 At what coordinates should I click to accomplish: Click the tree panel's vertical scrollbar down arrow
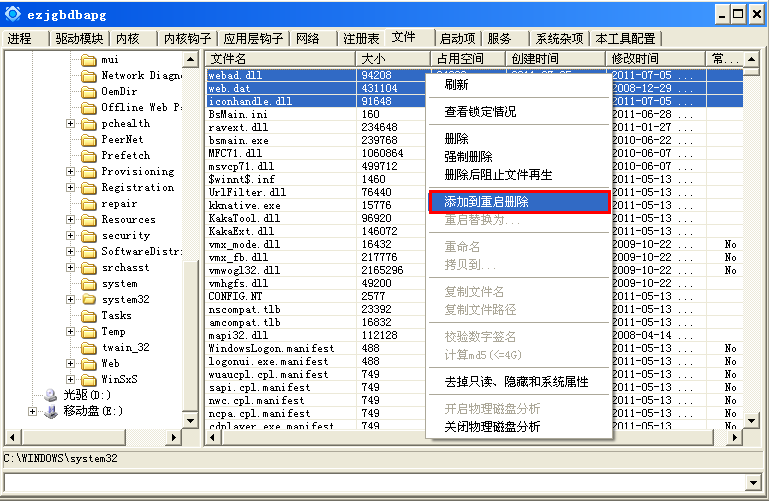(191, 421)
